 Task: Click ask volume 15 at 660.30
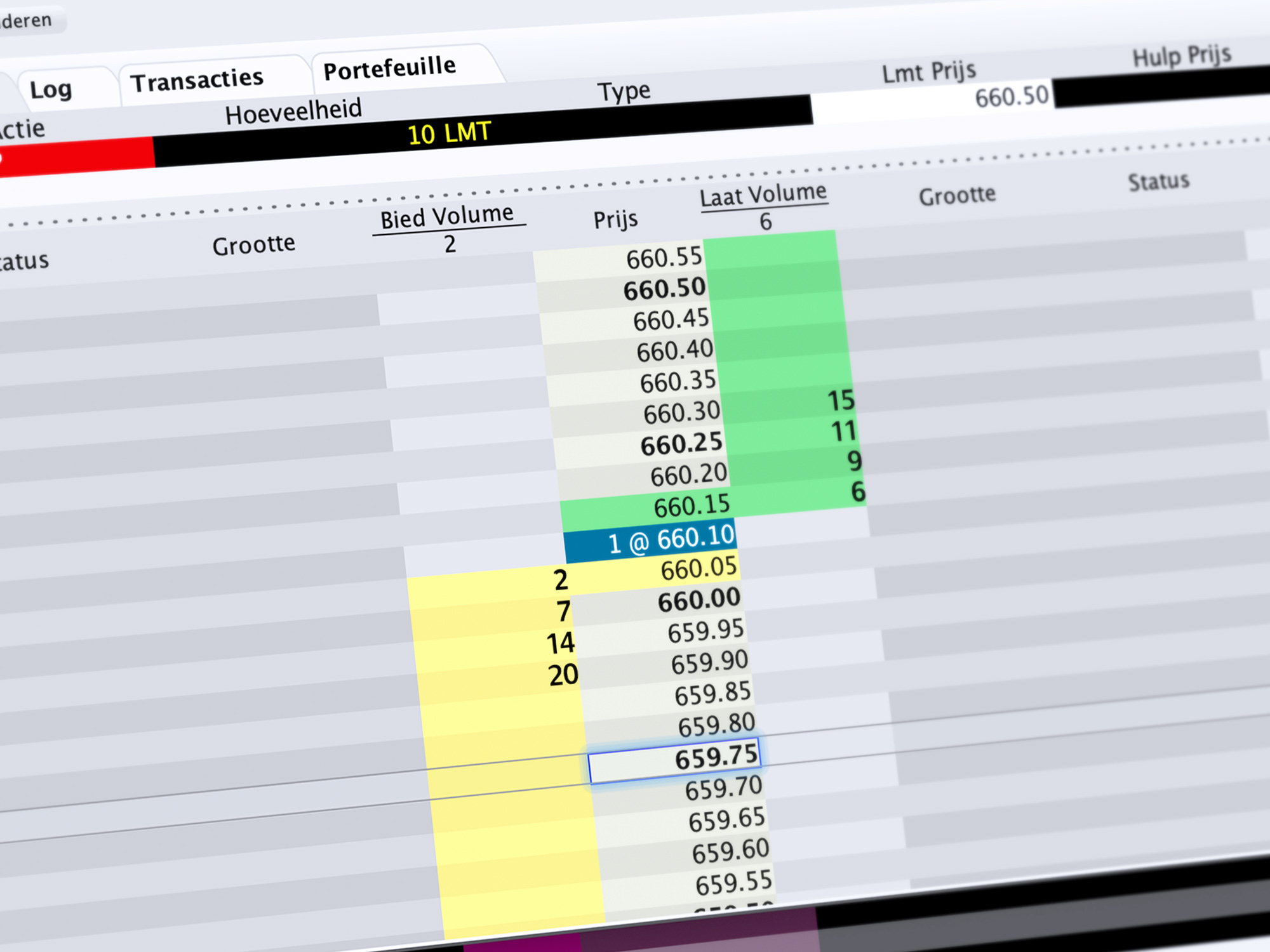(841, 400)
